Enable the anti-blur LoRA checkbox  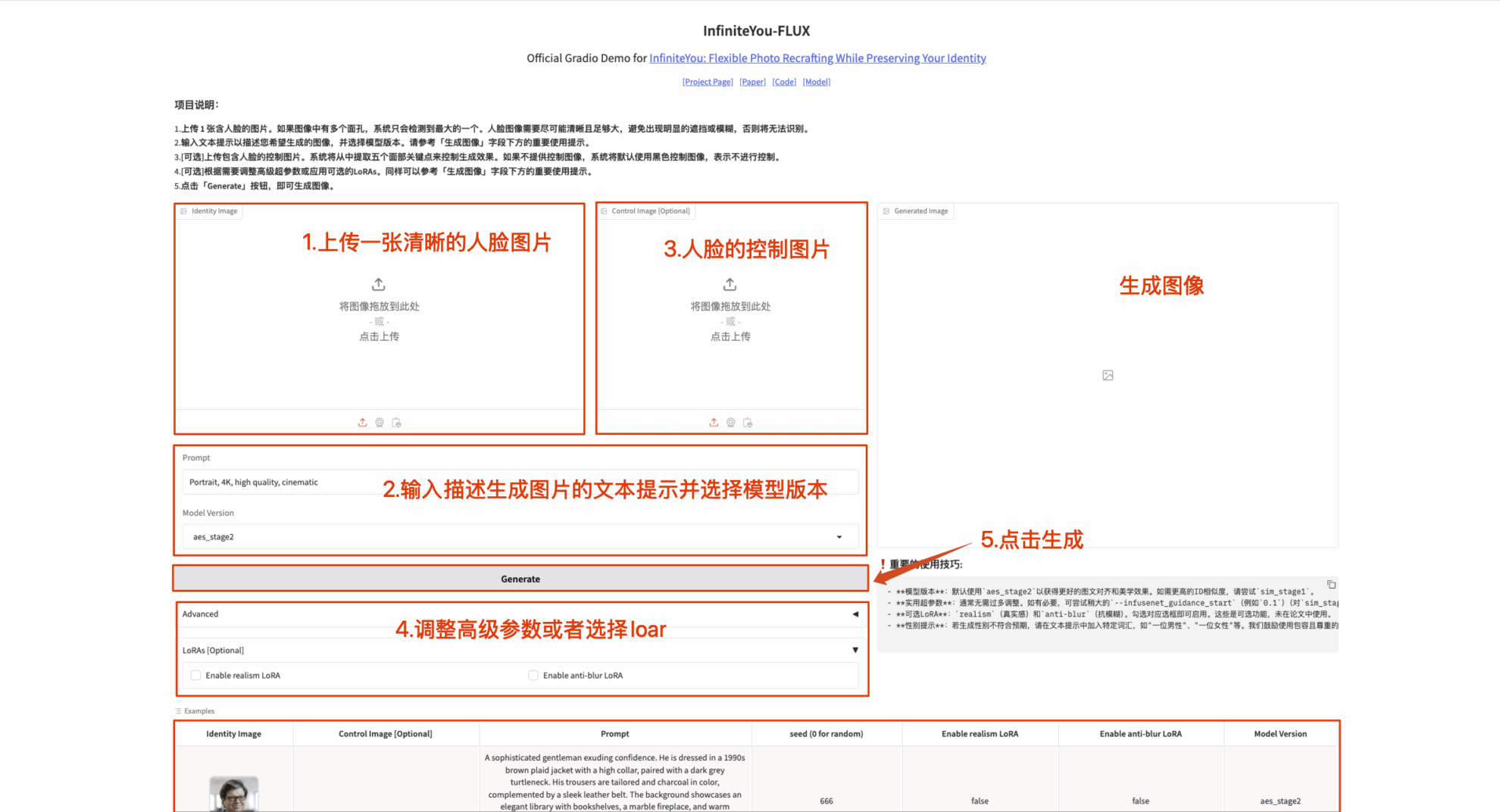click(x=533, y=675)
